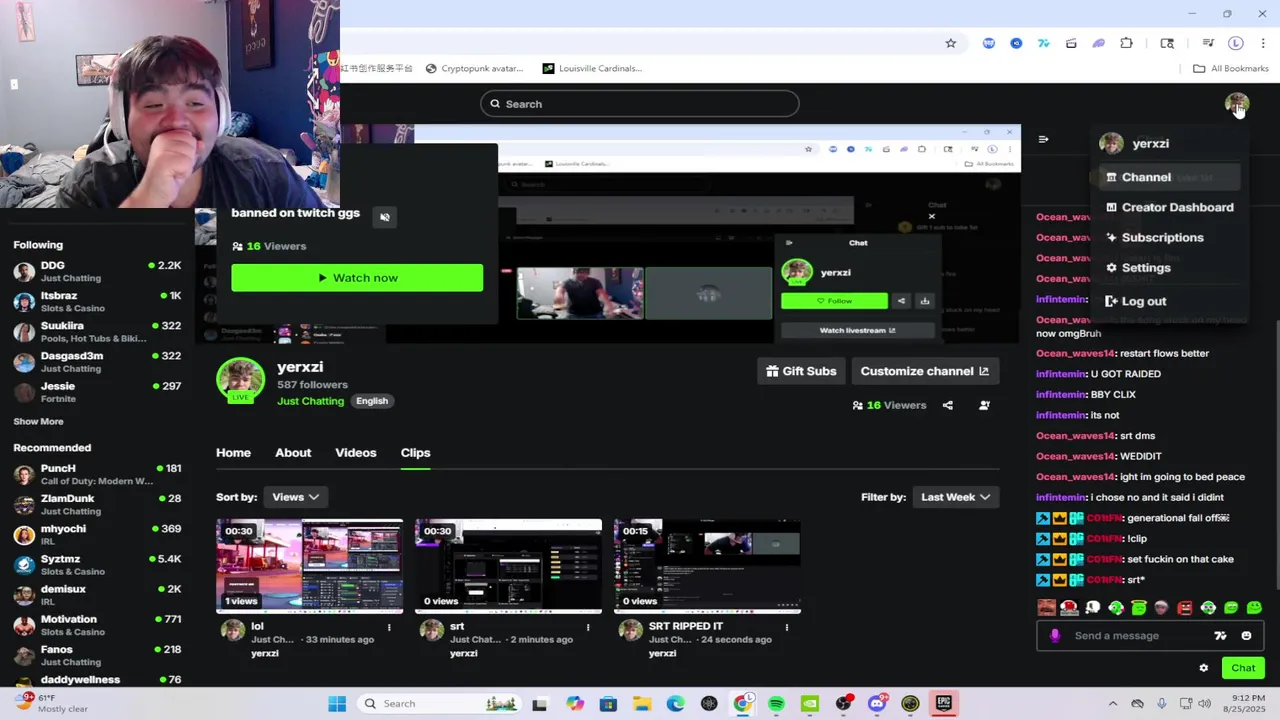Click the English language tag

click(372, 401)
